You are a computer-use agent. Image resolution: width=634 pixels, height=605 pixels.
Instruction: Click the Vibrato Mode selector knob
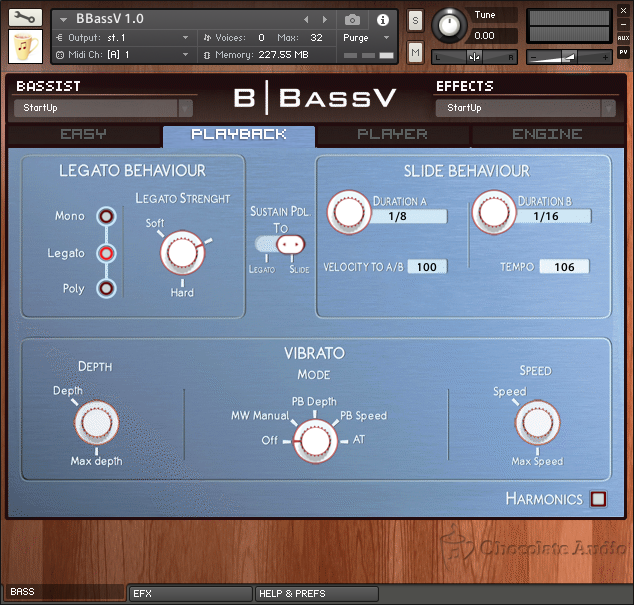315,441
